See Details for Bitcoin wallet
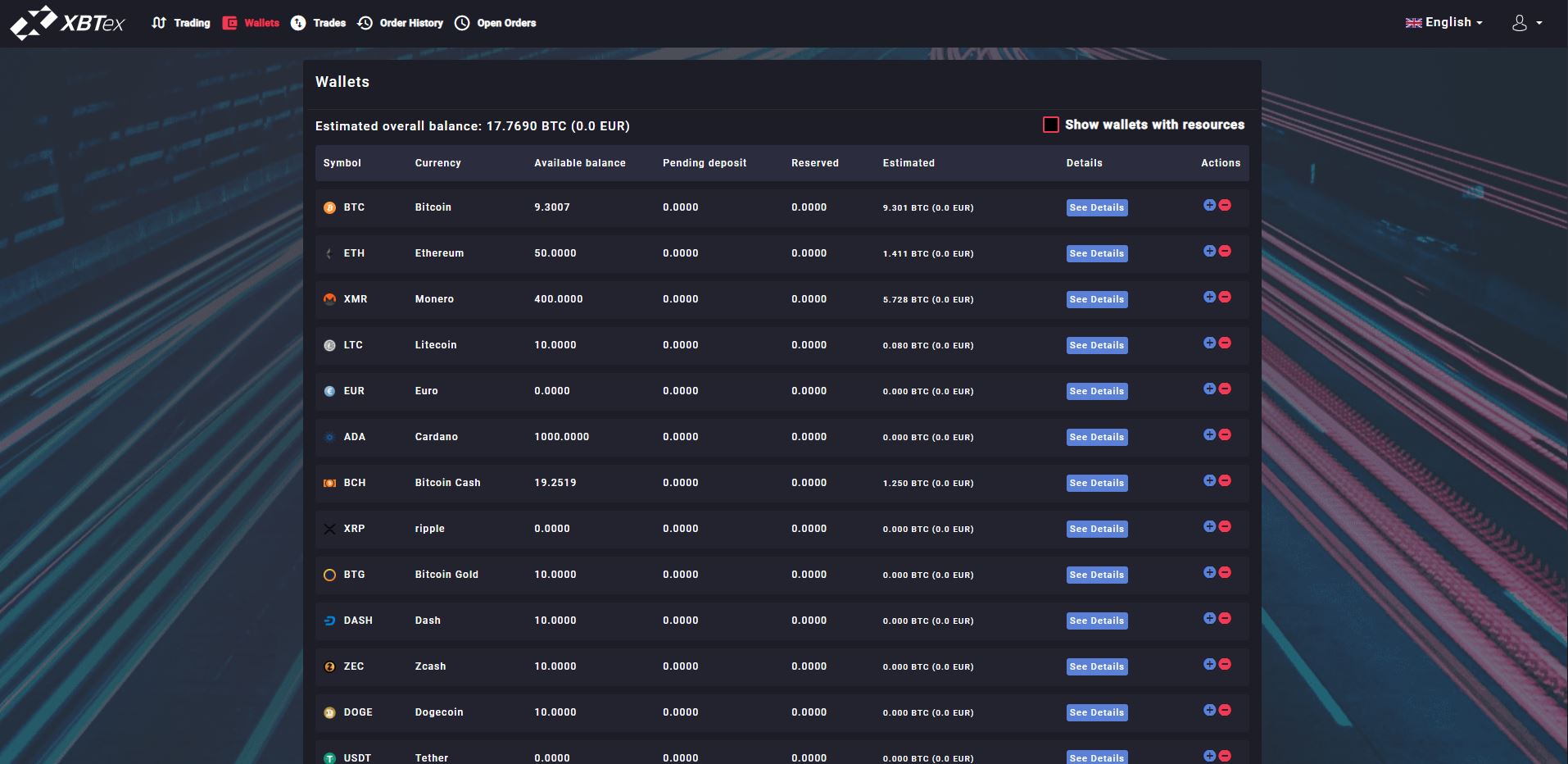The image size is (1568, 764). click(1097, 208)
